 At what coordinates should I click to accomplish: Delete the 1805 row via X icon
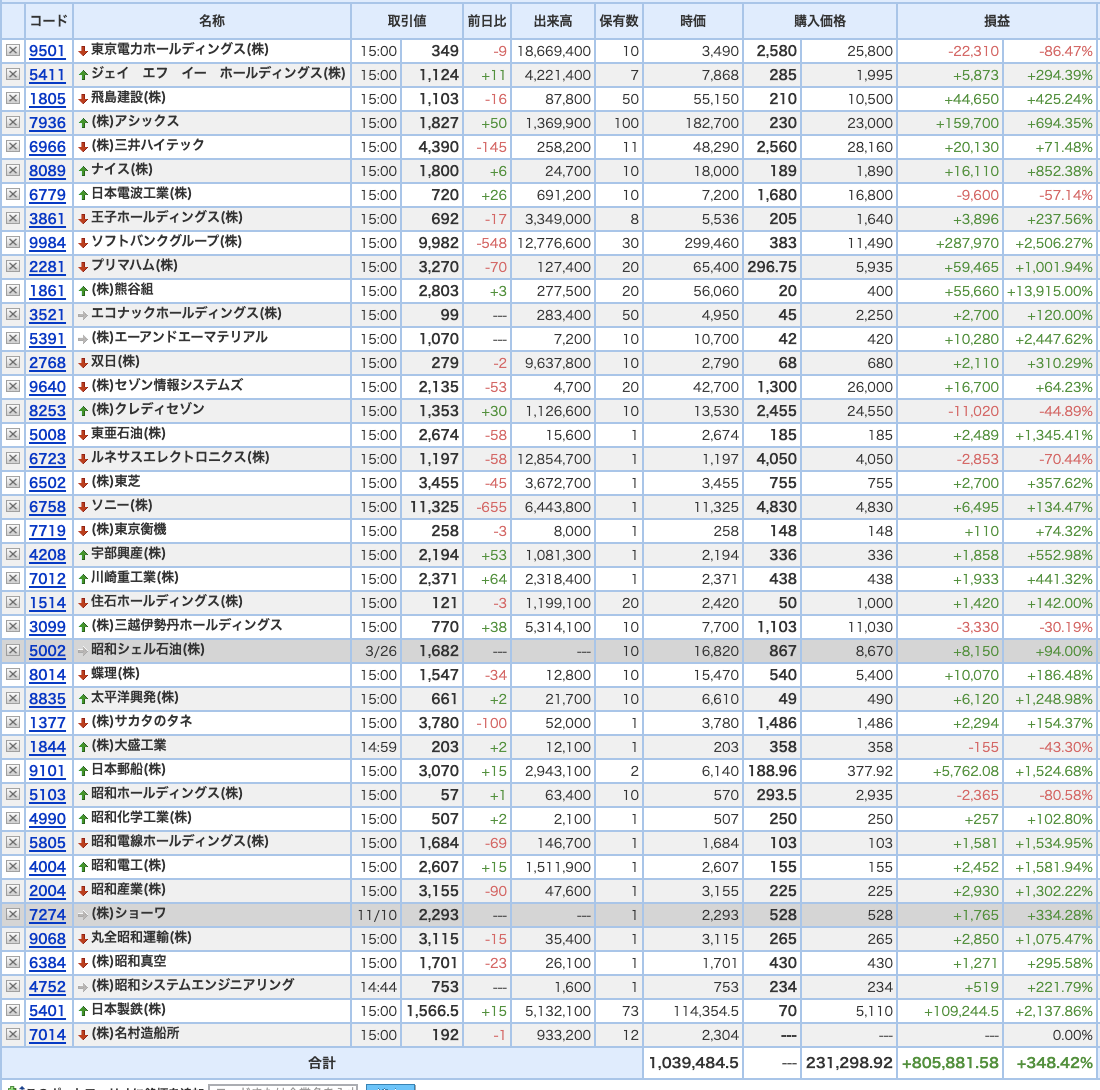(13, 98)
